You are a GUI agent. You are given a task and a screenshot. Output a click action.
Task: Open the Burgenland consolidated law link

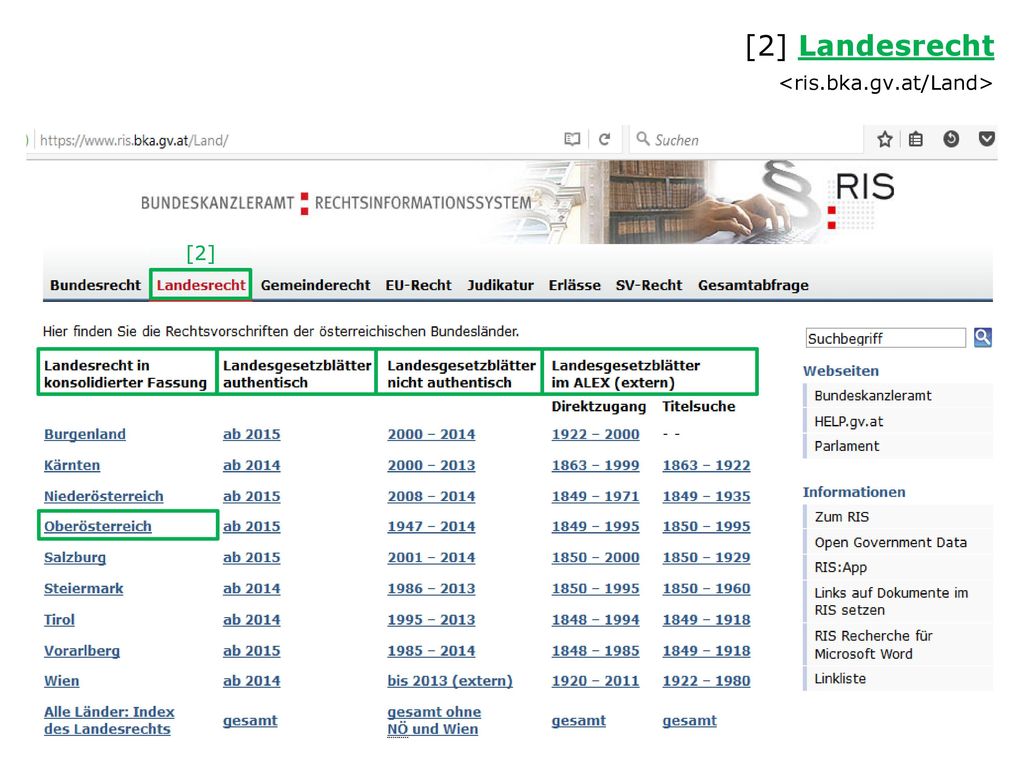tap(85, 434)
